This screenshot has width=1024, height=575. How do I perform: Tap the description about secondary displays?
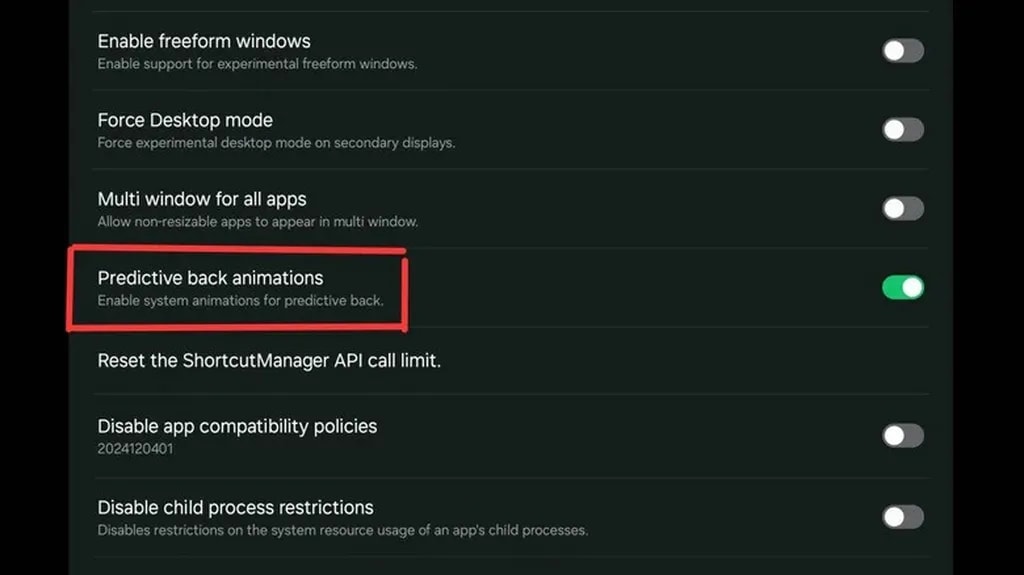(276, 143)
